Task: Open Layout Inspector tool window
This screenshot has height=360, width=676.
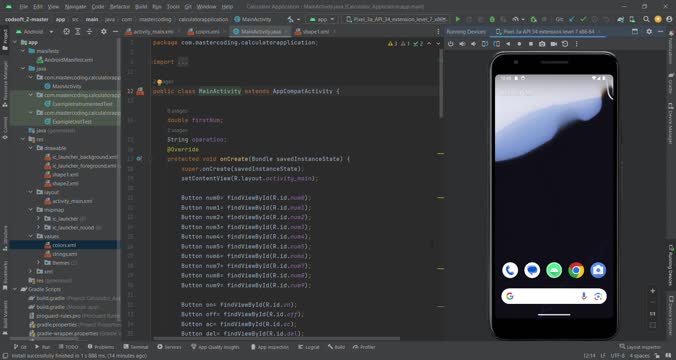Action: (639, 347)
